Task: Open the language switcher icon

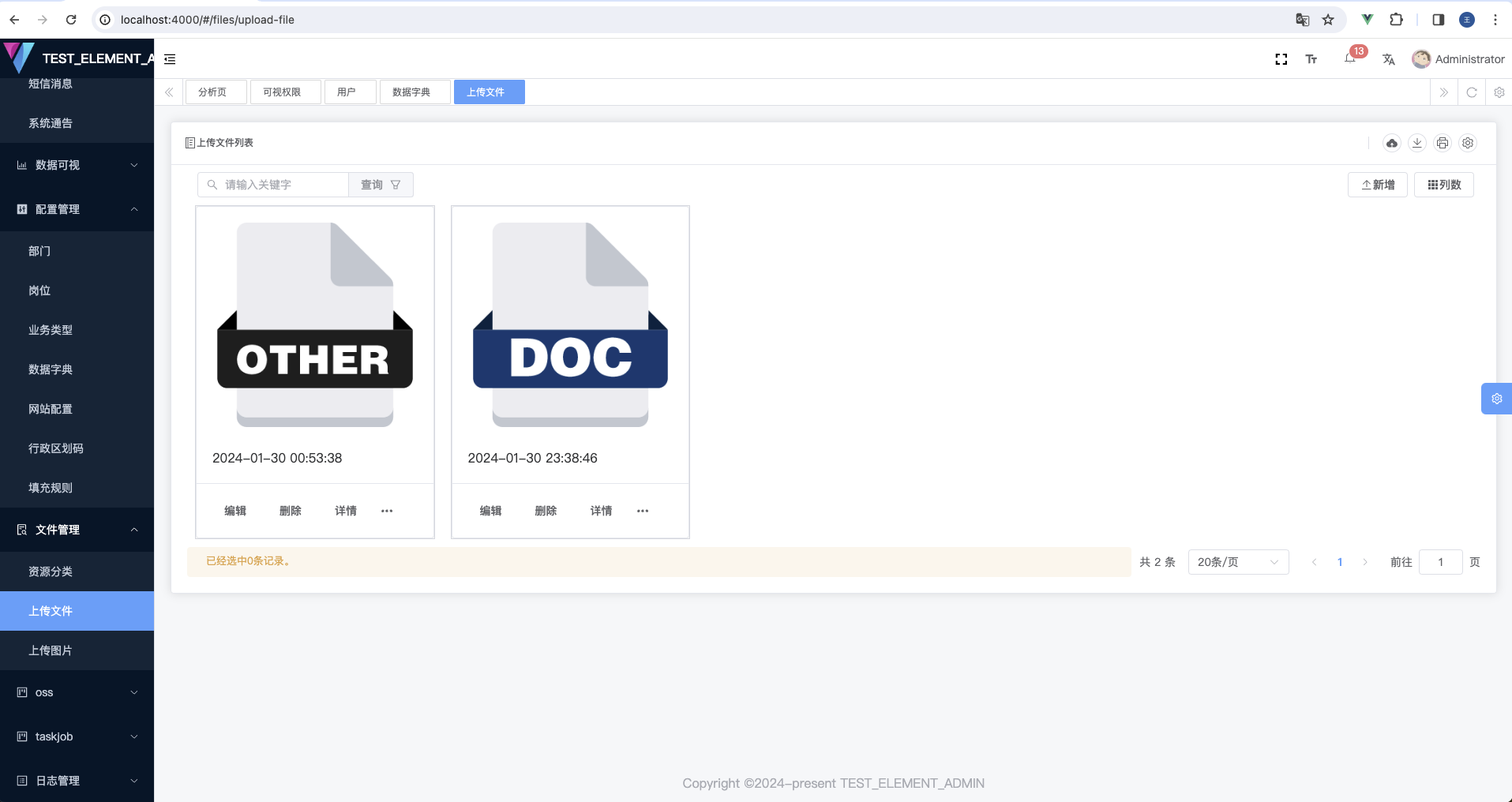Action: point(1388,59)
